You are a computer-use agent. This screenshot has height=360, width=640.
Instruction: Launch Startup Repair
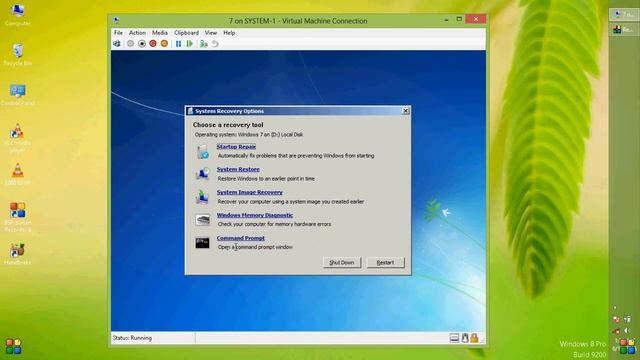236,147
